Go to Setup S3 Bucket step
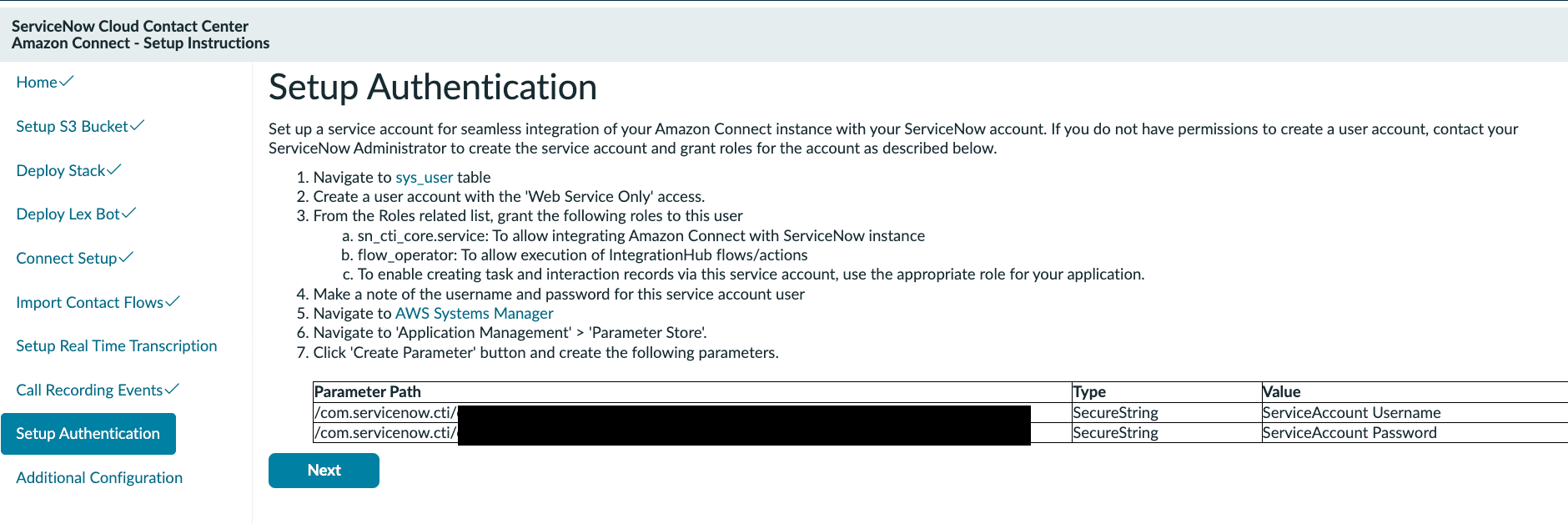1568x524 pixels. 72,126
